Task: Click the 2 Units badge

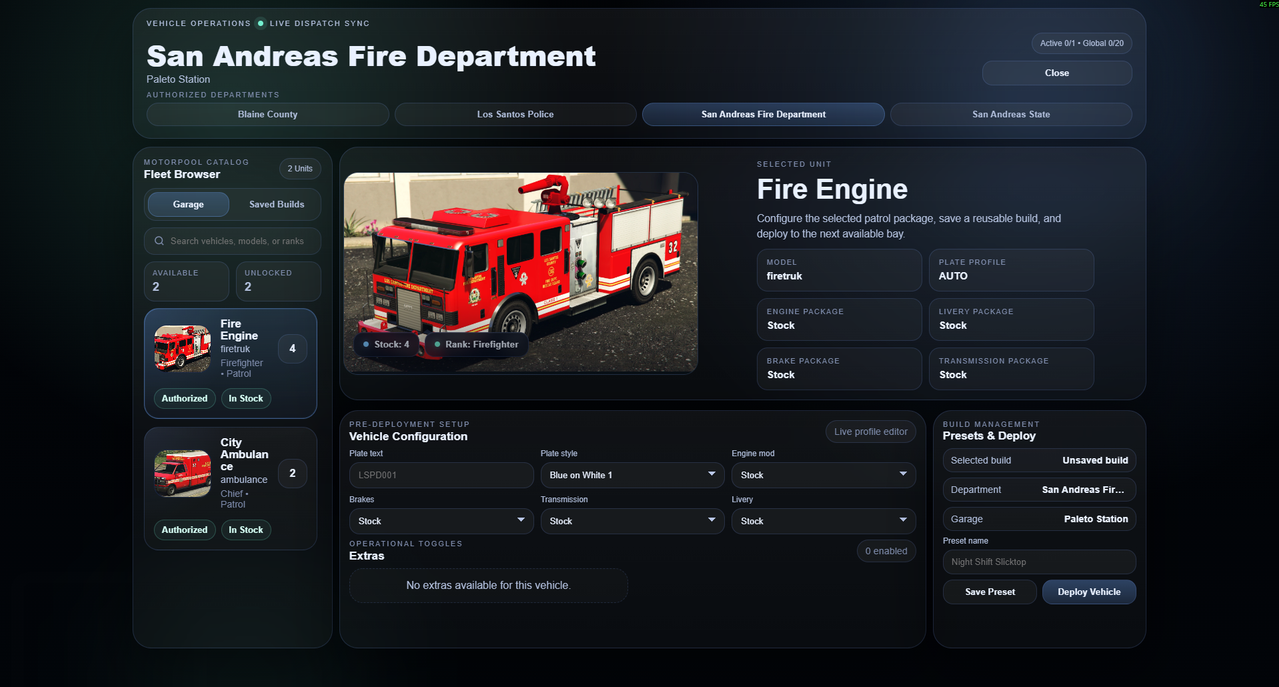Action: (x=300, y=169)
